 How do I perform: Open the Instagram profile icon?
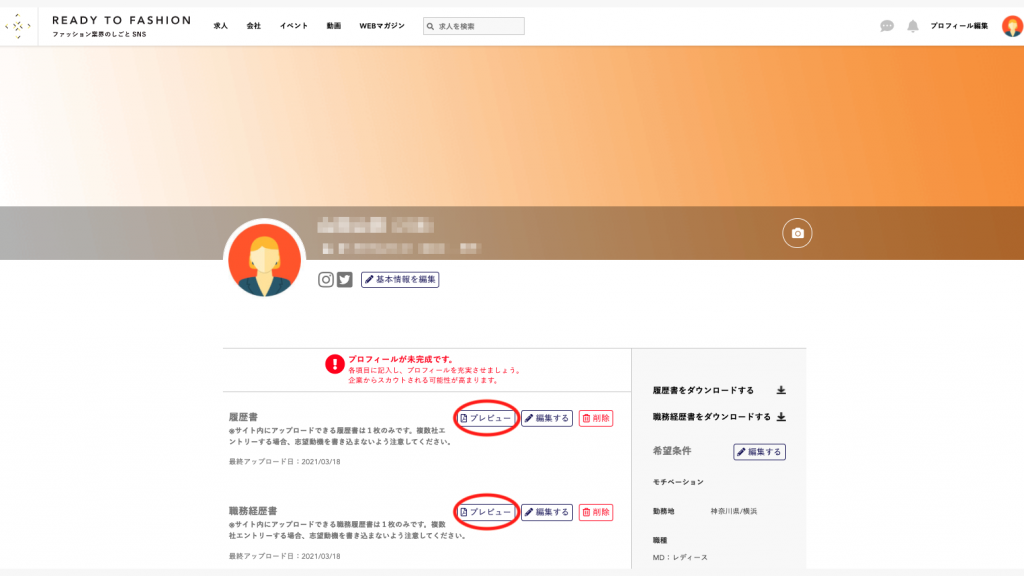[x=326, y=280]
